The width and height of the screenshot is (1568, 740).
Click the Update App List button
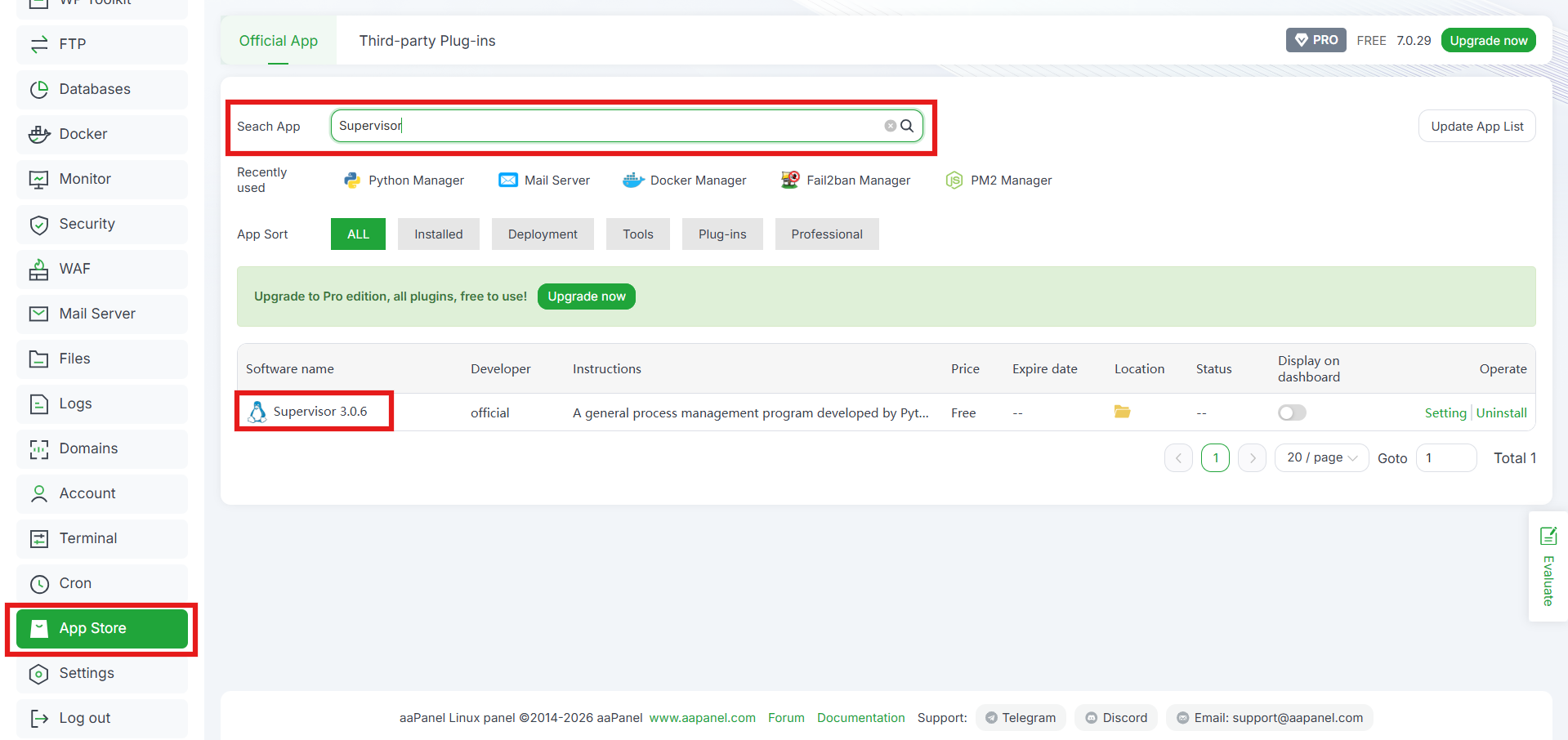[x=1477, y=126]
